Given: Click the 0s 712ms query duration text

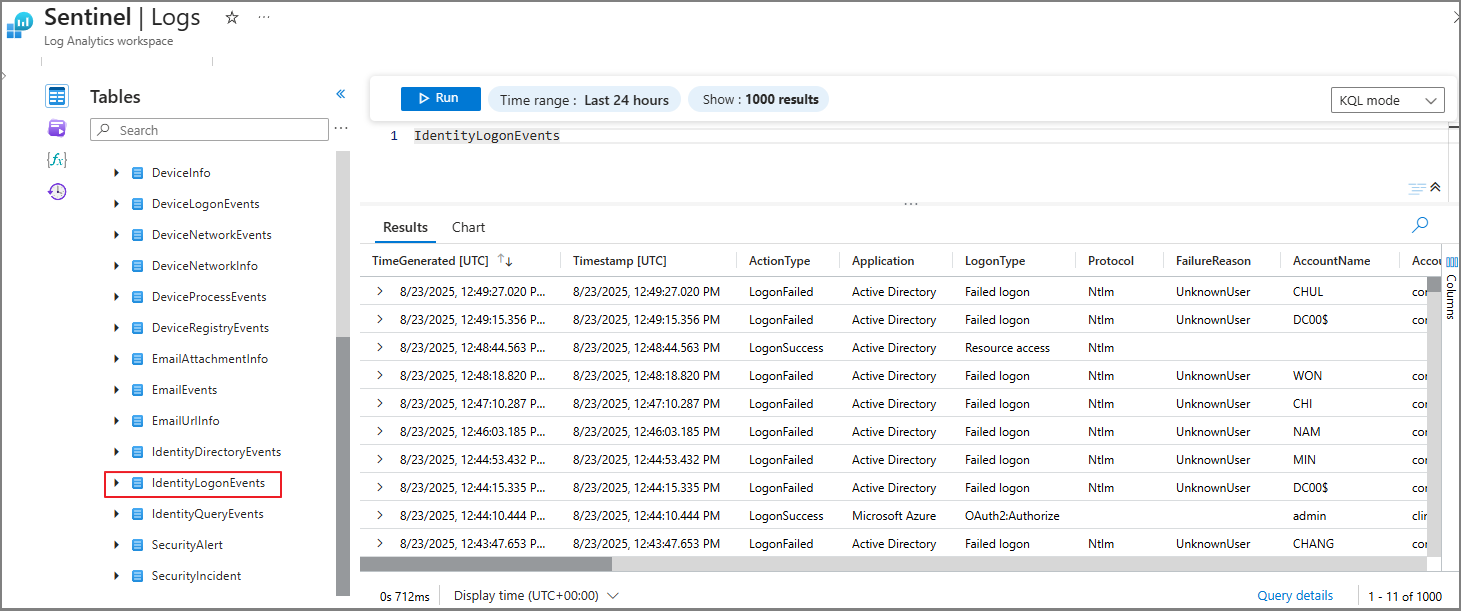Looking at the screenshot, I should 404,596.
